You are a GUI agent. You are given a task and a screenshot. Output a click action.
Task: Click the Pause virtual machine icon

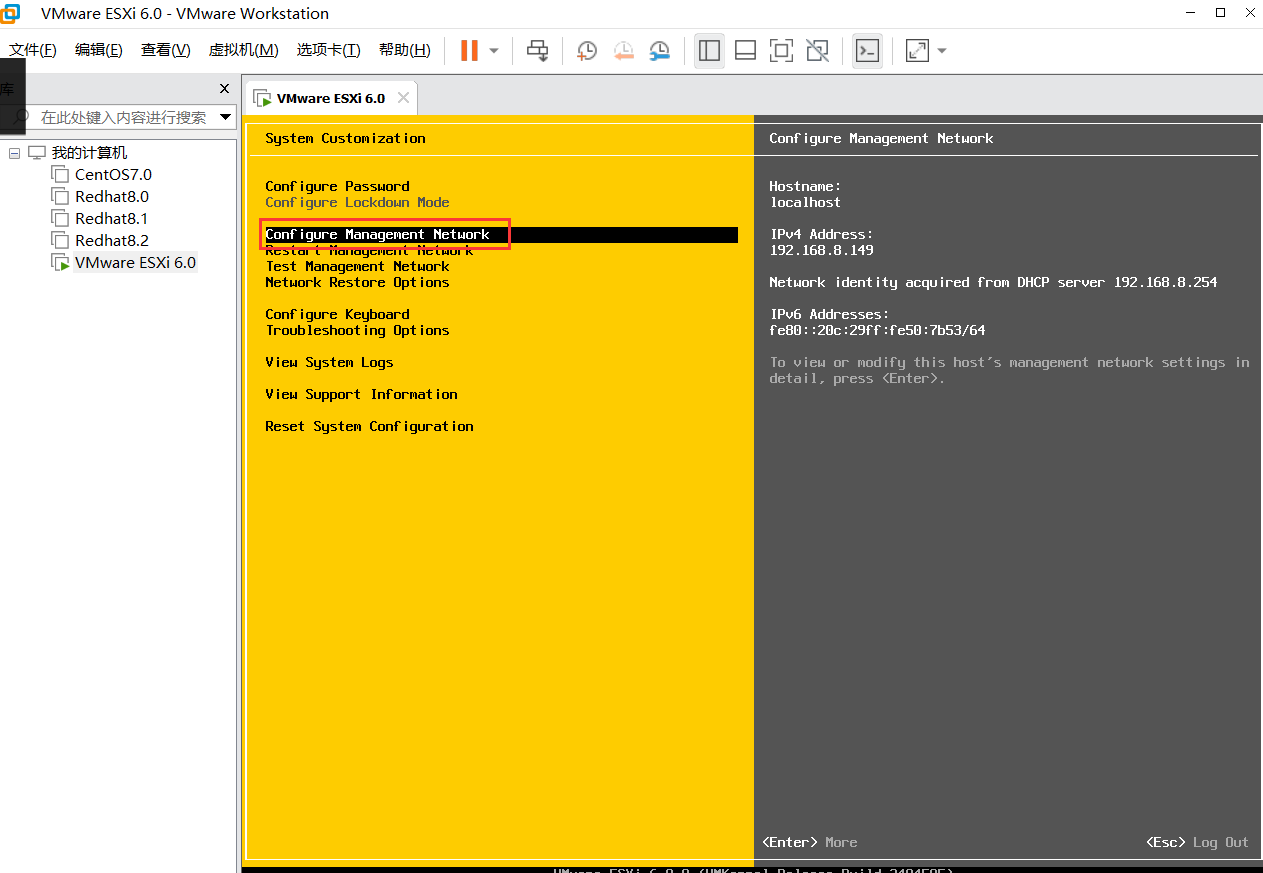[x=469, y=50]
